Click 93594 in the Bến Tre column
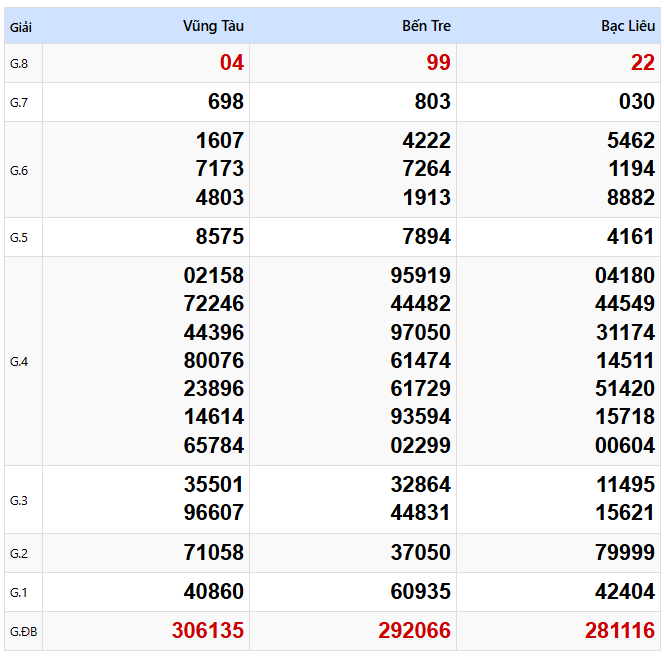 (421, 417)
